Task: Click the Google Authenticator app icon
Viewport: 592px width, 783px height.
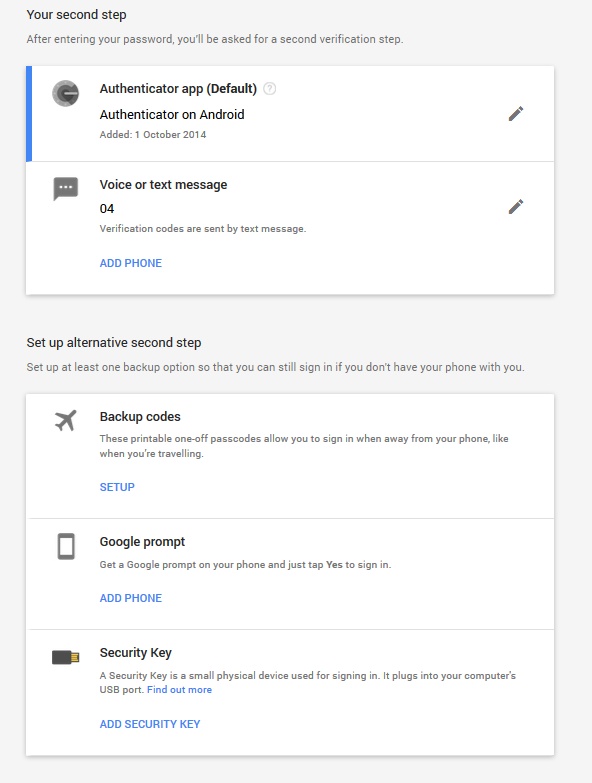Action: (65, 93)
